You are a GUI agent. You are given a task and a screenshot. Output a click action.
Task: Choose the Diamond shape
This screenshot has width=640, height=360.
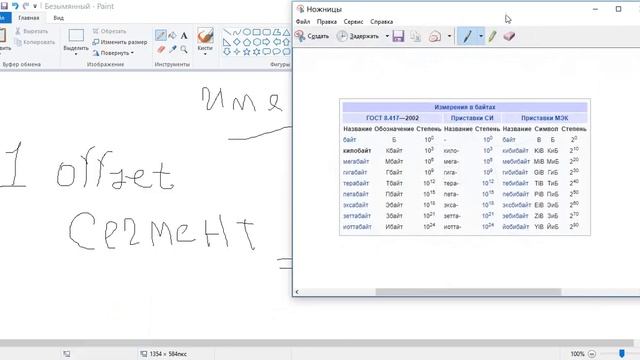pos(237,42)
